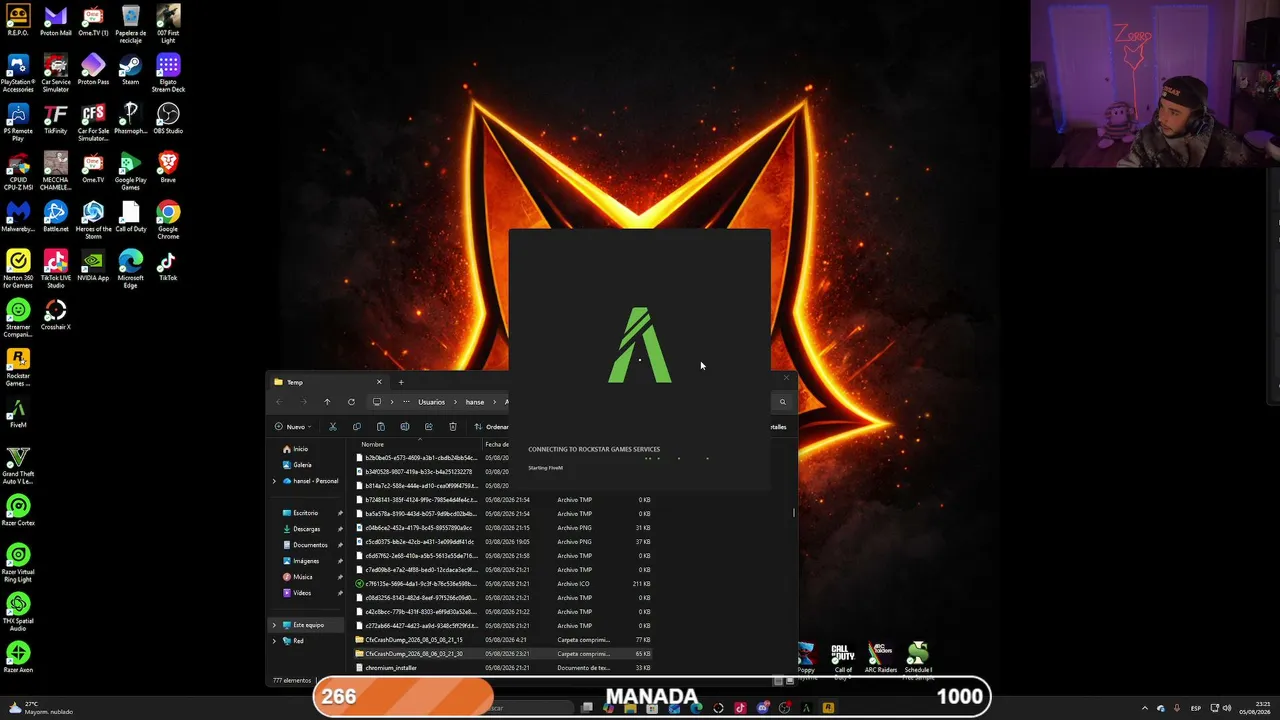Image resolution: width=1280 pixels, height=720 pixels.
Task: Open ARC Raiders desktop shortcut
Action: click(x=880, y=657)
